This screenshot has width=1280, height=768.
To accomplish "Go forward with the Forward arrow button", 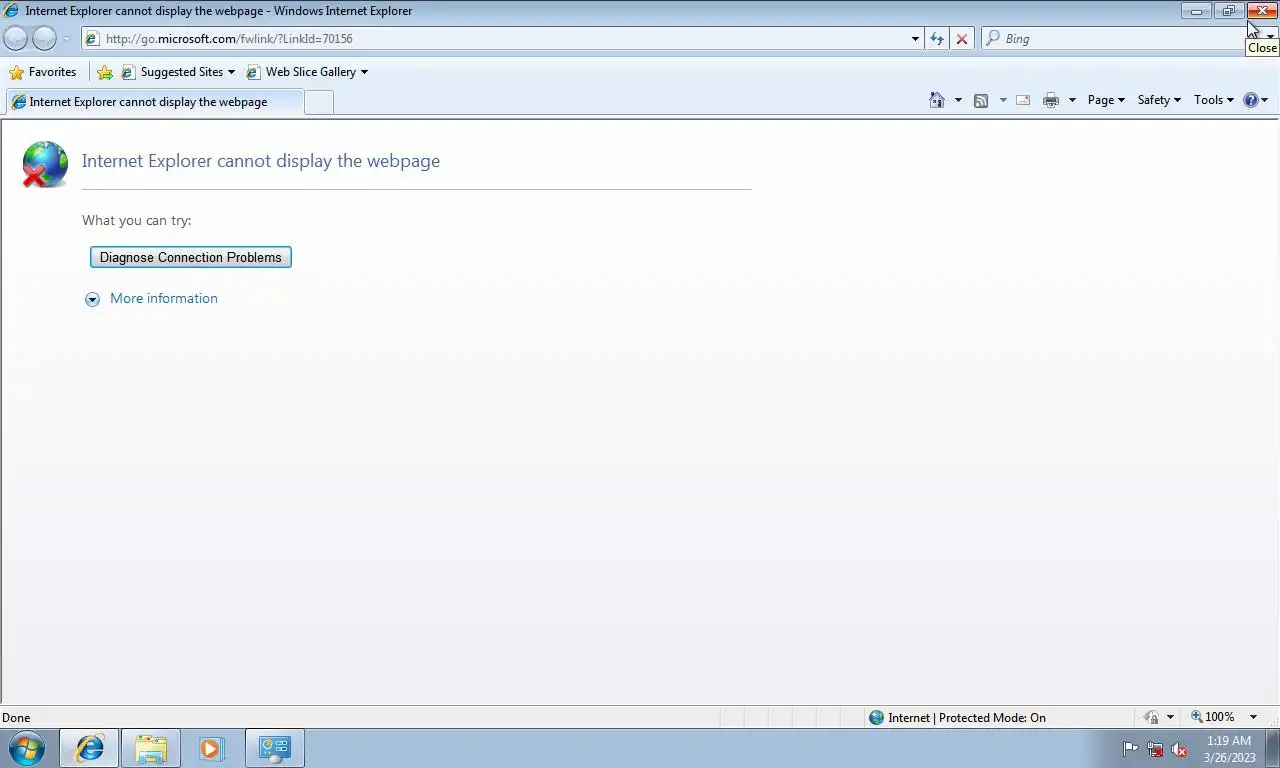I will coord(44,38).
